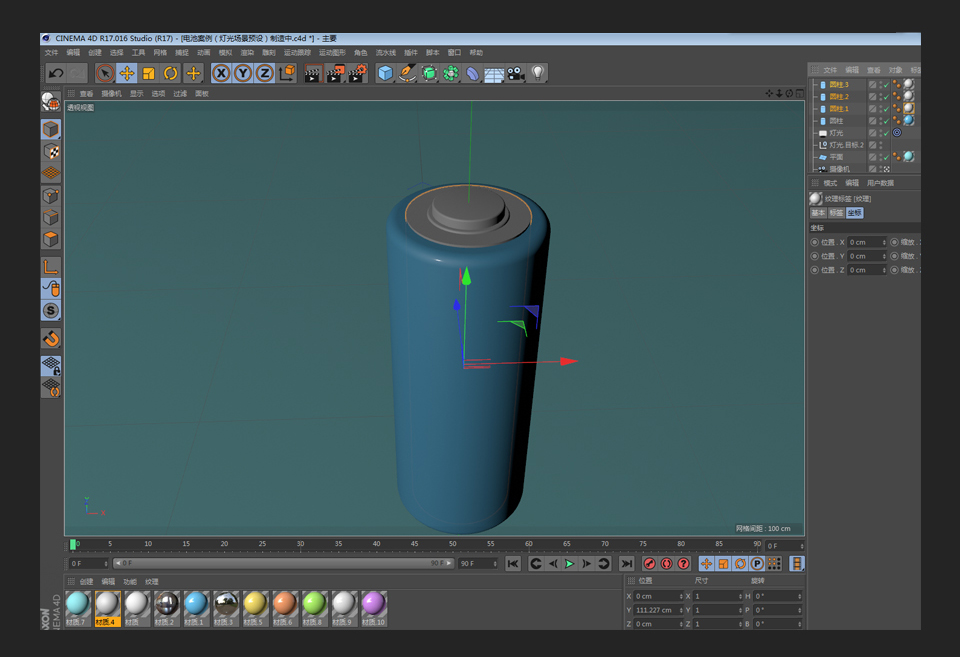Open the Render View button

tap(313, 72)
